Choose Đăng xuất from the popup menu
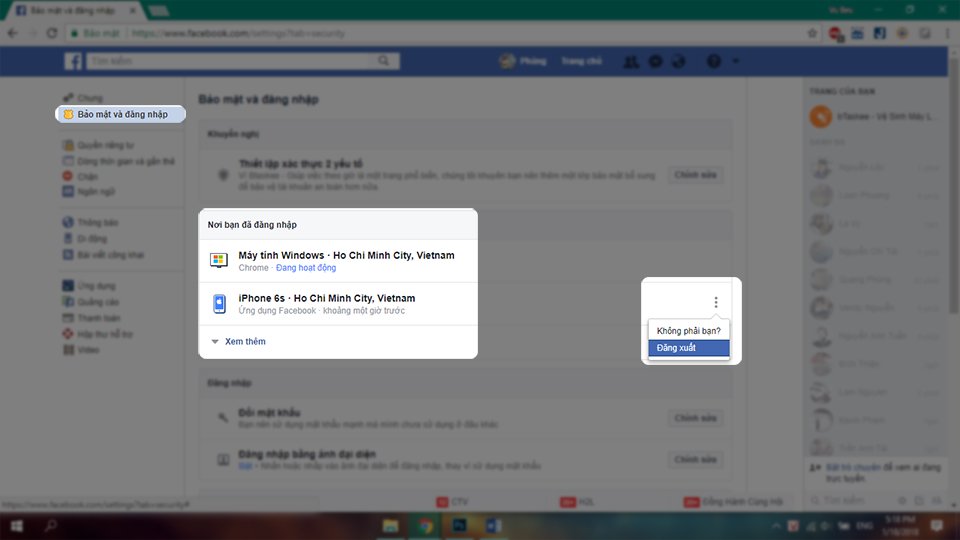The width and height of the screenshot is (960, 540). click(689, 348)
